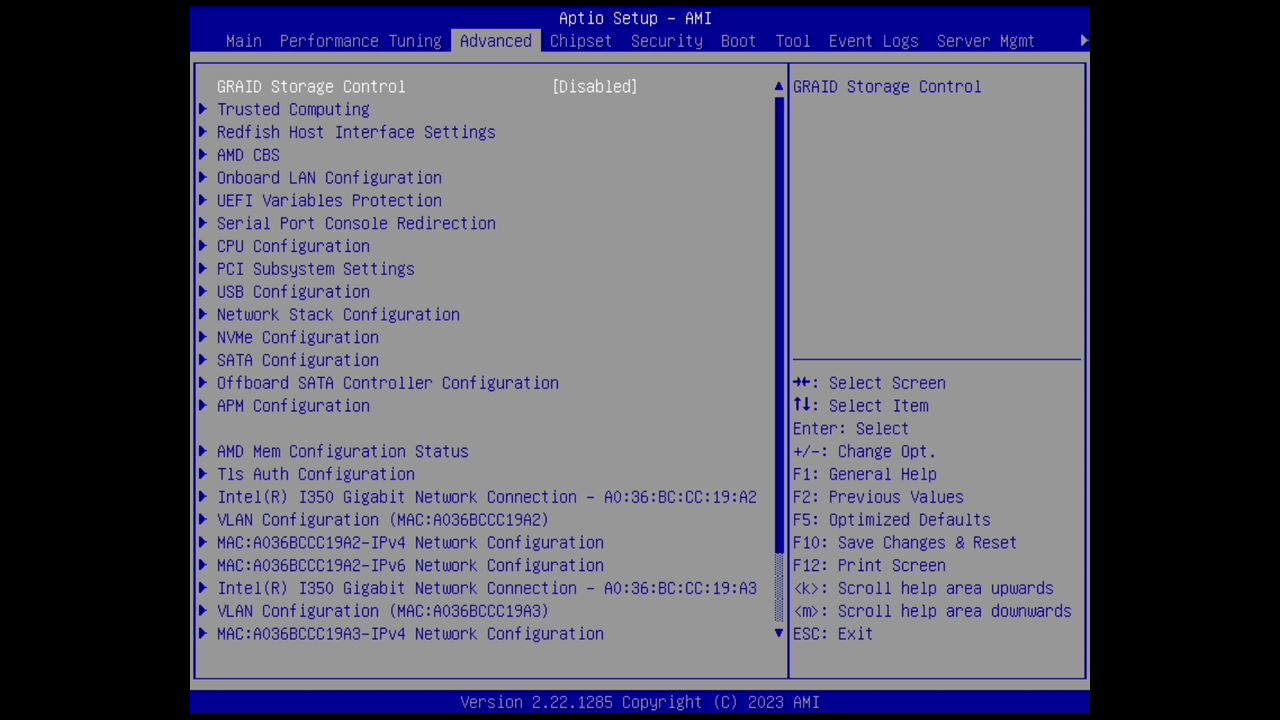
Task: Open USB Configuration
Action: (x=293, y=292)
